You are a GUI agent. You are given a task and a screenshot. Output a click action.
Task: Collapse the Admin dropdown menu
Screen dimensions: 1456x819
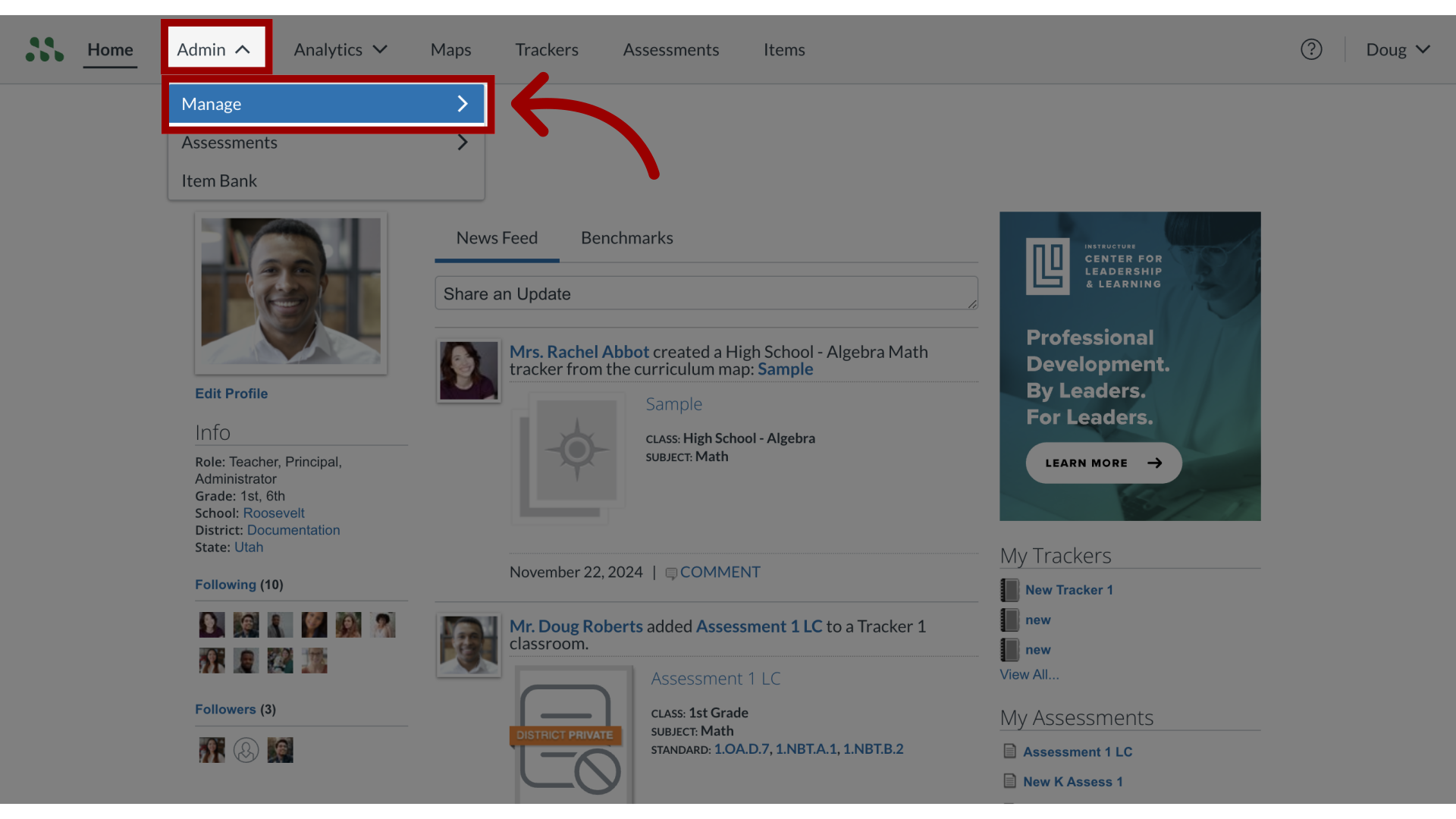point(215,49)
